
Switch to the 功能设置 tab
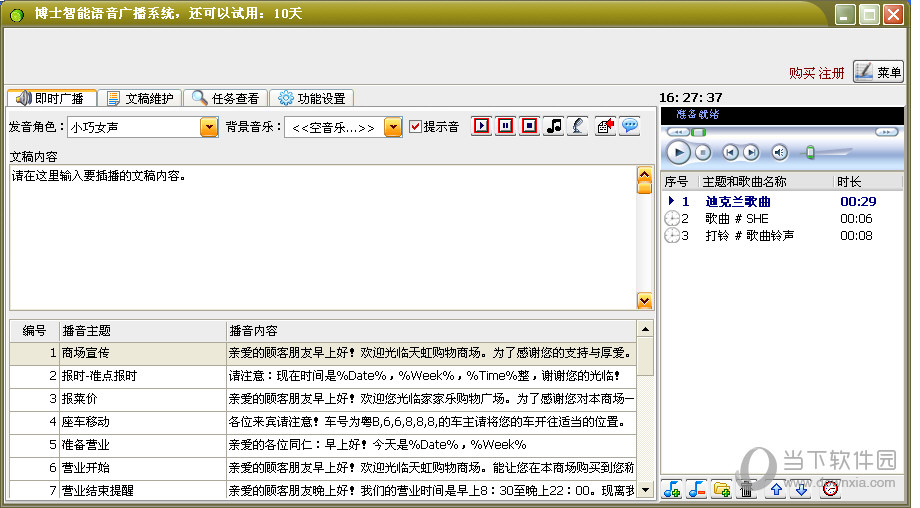click(x=312, y=98)
